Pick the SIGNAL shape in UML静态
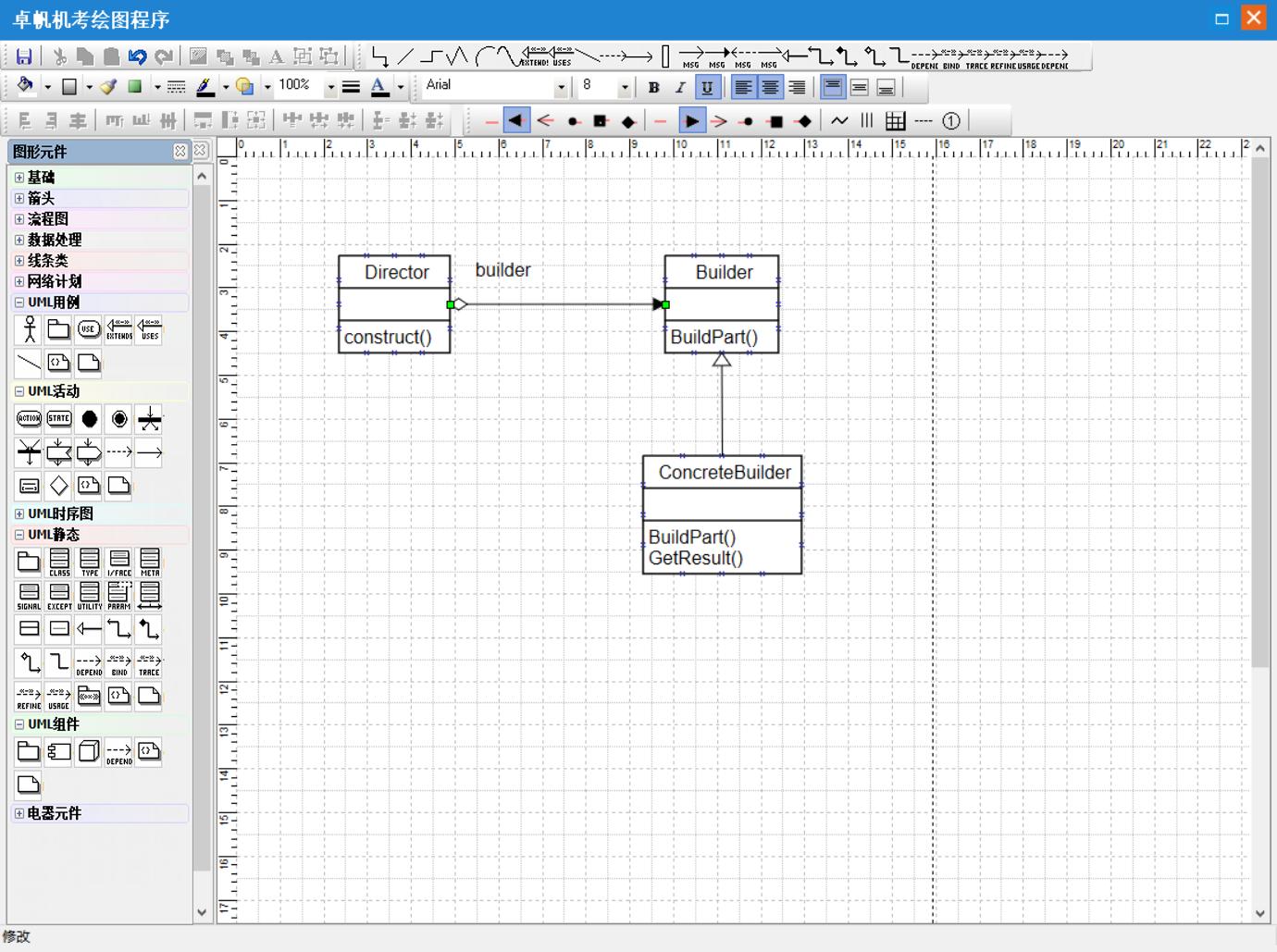1277x952 pixels. pos(29,596)
